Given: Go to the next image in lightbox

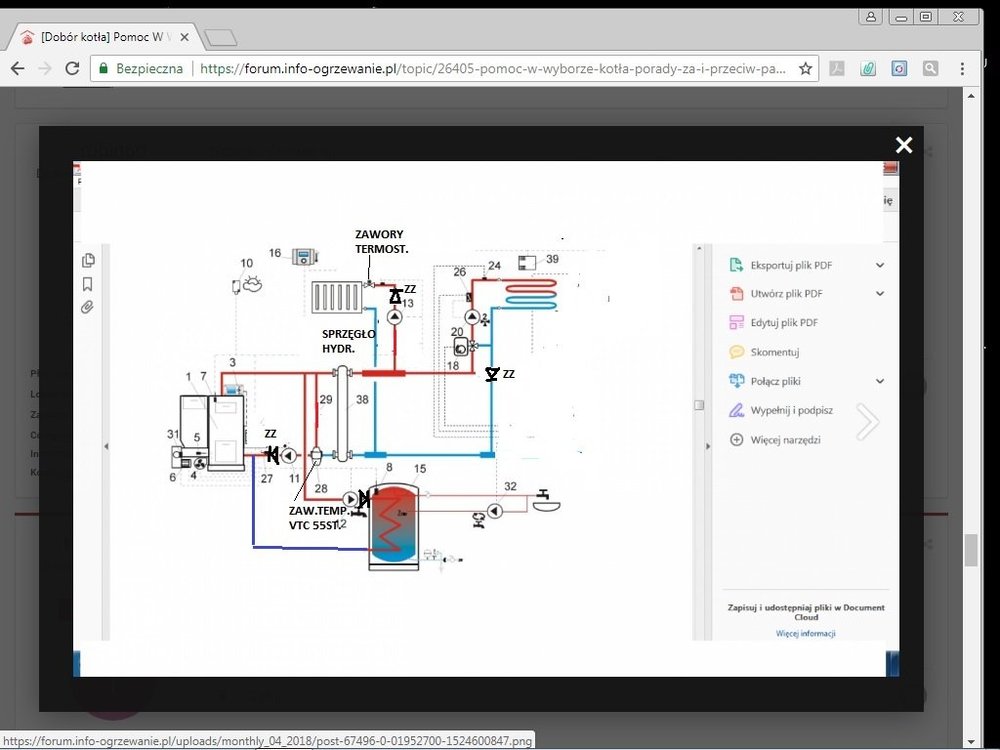Looking at the screenshot, I should tap(867, 422).
